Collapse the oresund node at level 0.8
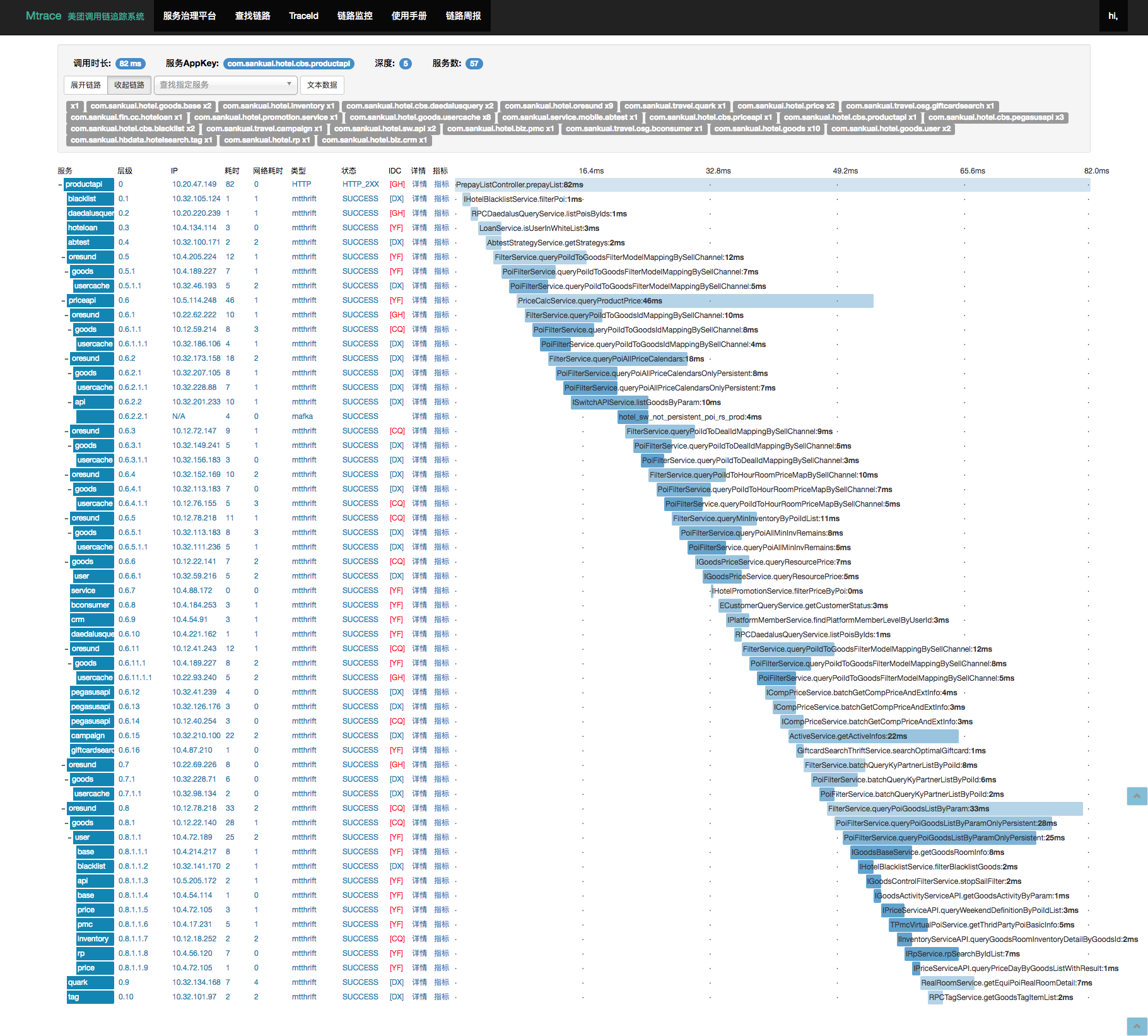 pyautogui.click(x=63, y=809)
